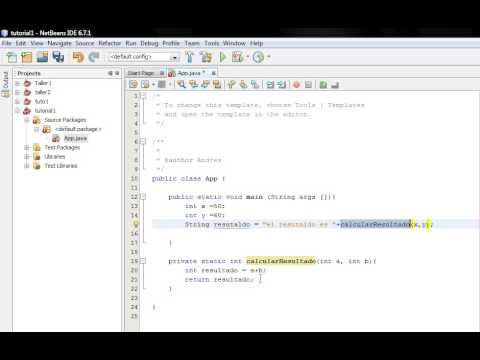480x360 pixels.
Task: Toggle bookmark on current line
Action: [x=255, y=84]
